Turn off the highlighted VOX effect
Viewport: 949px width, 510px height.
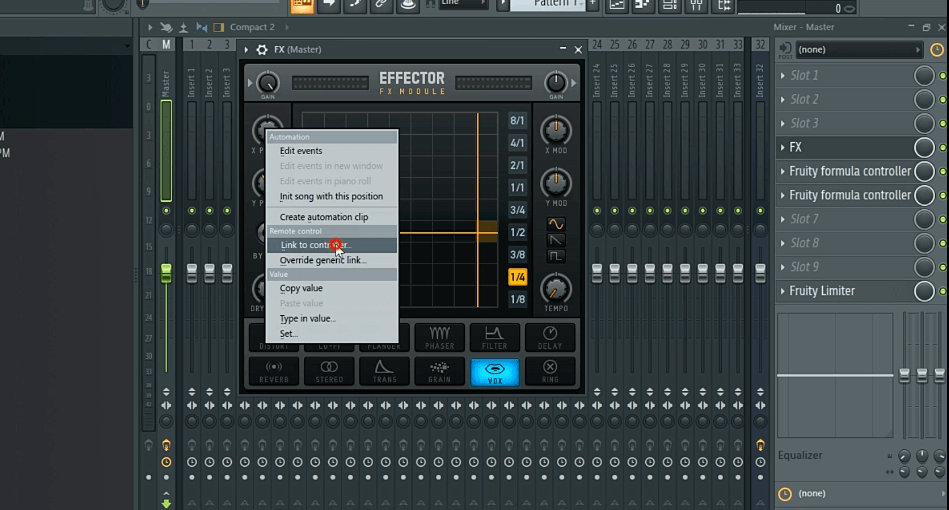click(x=494, y=371)
